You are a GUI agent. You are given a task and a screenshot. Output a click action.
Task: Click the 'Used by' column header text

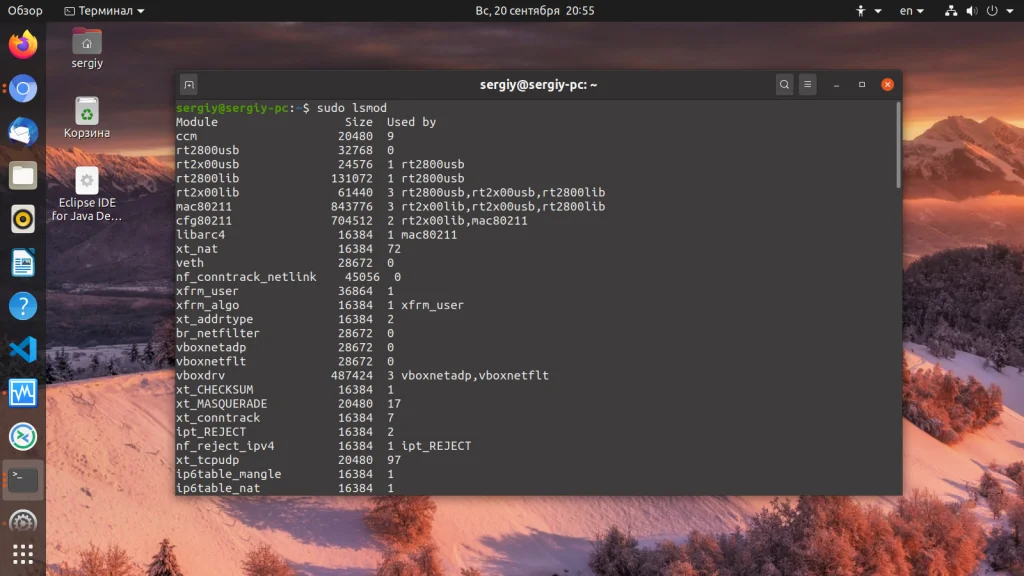coord(411,122)
